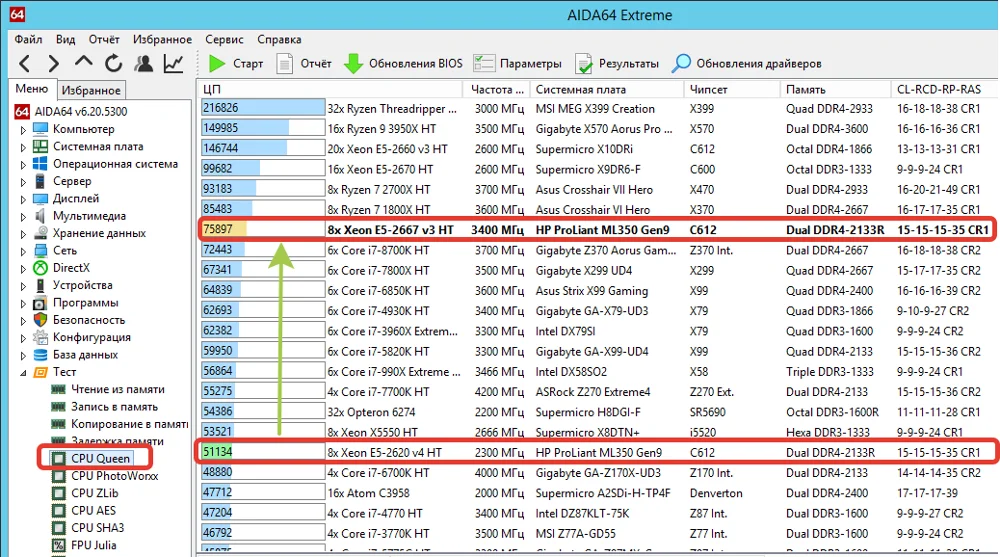Open the Файл menu
The height and width of the screenshot is (557, 1000).
pyautogui.click(x=28, y=39)
